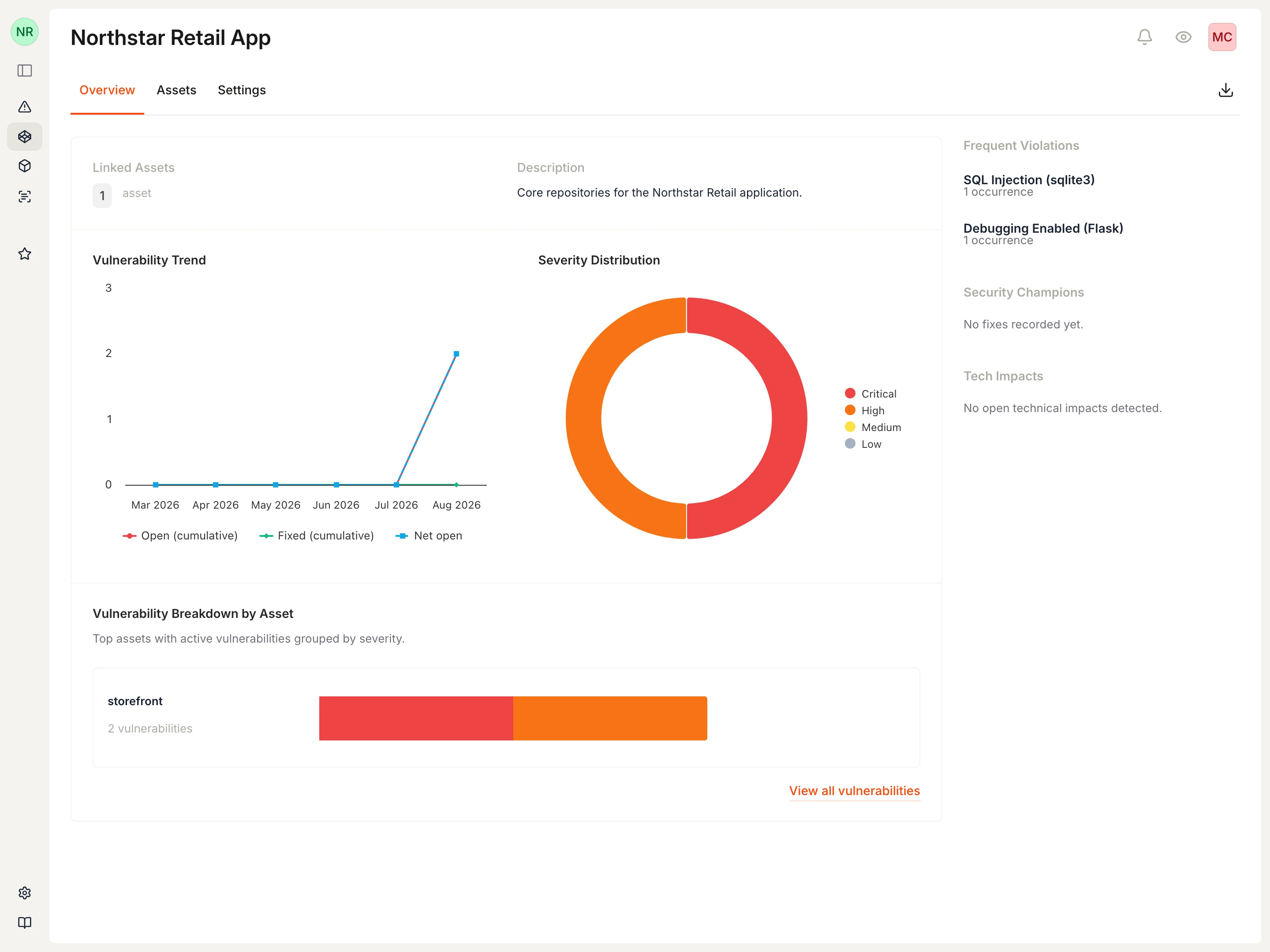The image size is (1270, 952).
Task: Toggle Critical severity legend item
Action: click(x=870, y=394)
